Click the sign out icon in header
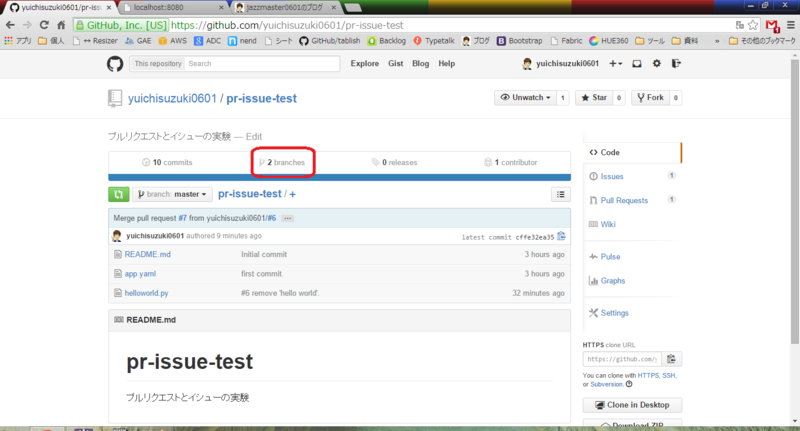800x431 pixels. pos(676,63)
